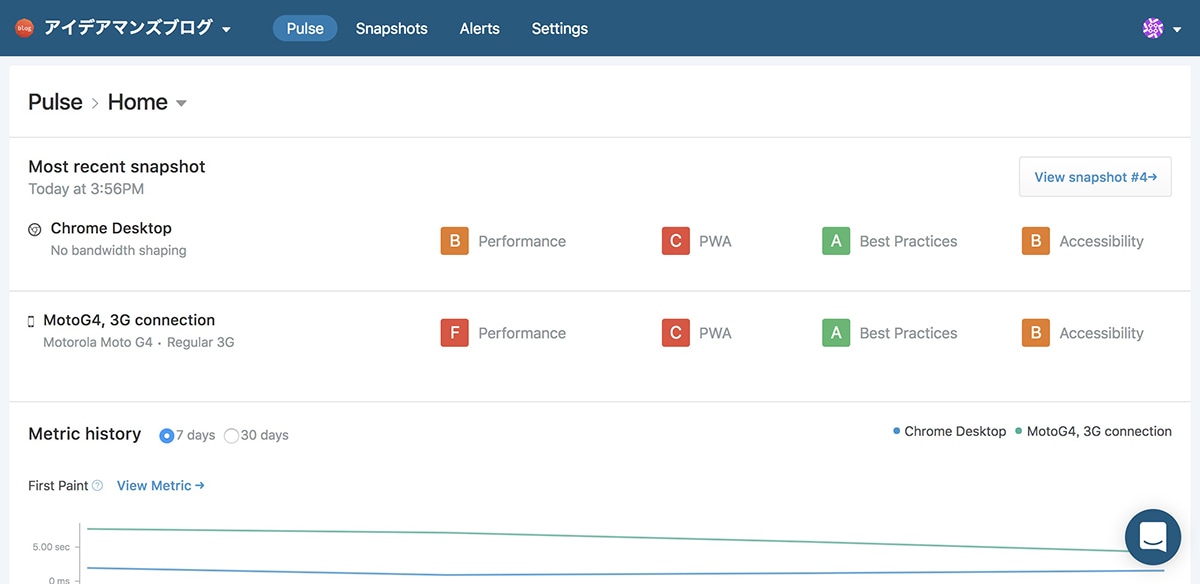Click Chrome Desktop Best Practices A badge
Image resolution: width=1200 pixels, height=584 pixels.
[836, 241]
